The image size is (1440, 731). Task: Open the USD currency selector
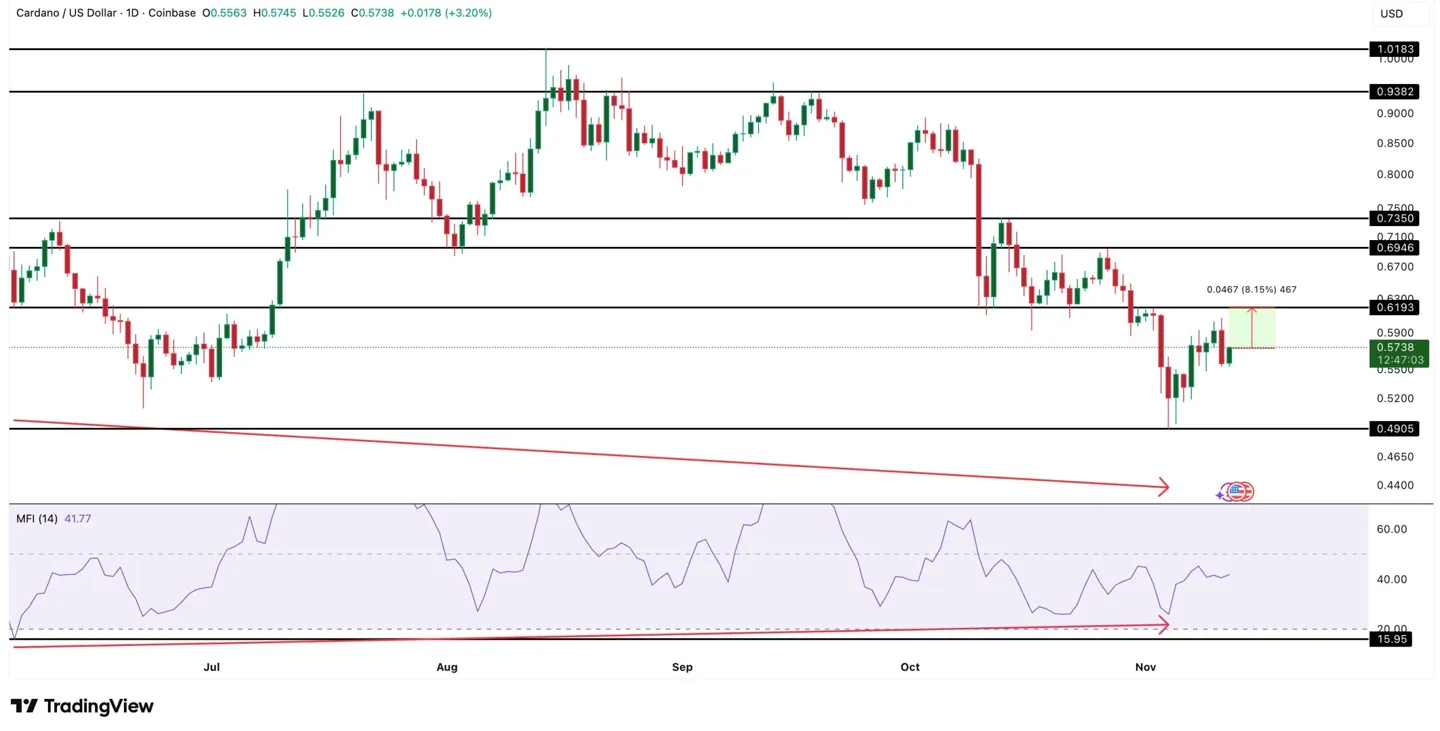(1391, 14)
